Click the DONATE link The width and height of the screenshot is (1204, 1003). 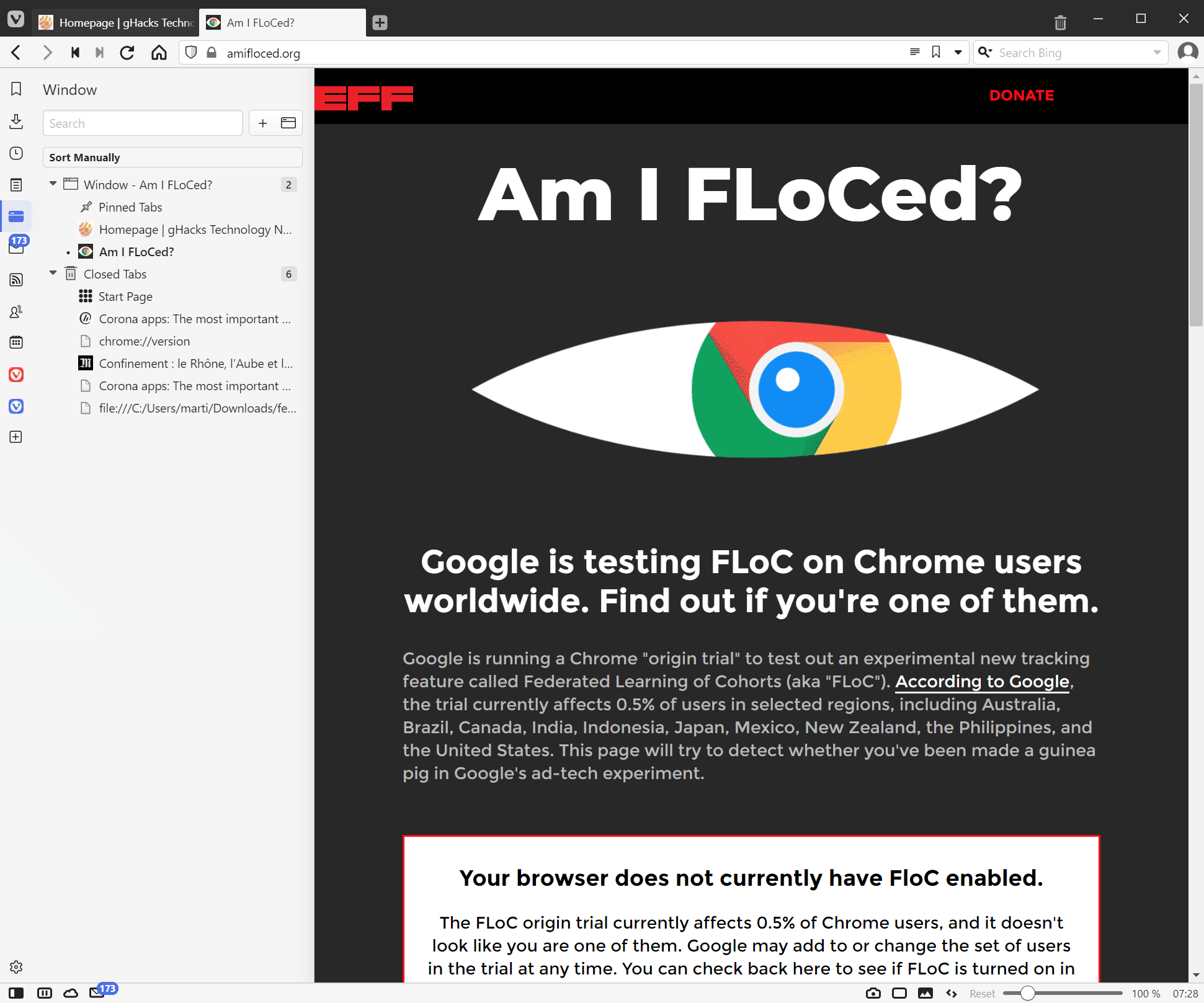click(x=1021, y=96)
